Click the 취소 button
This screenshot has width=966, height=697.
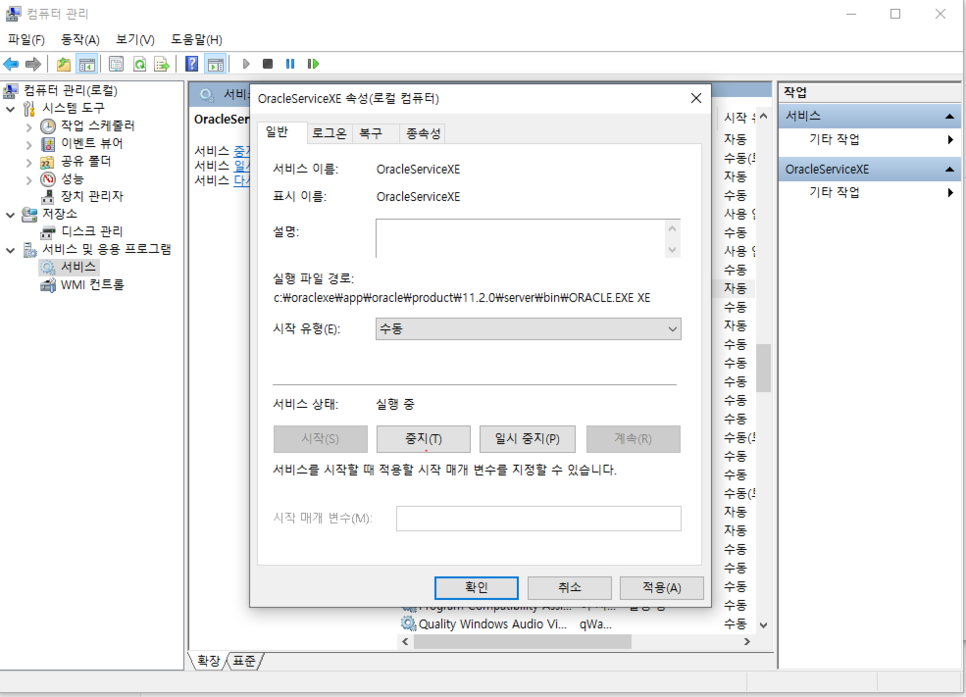click(x=569, y=588)
